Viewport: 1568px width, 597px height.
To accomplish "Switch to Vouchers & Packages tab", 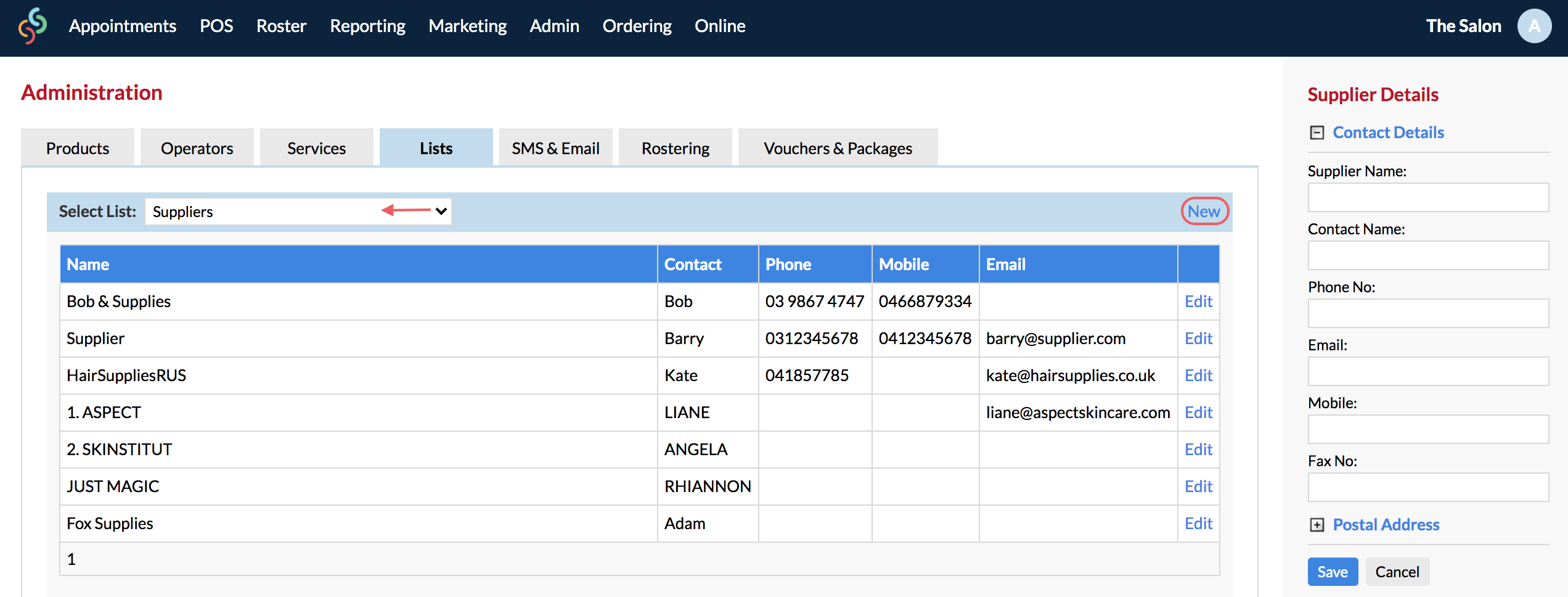I will coord(838,148).
